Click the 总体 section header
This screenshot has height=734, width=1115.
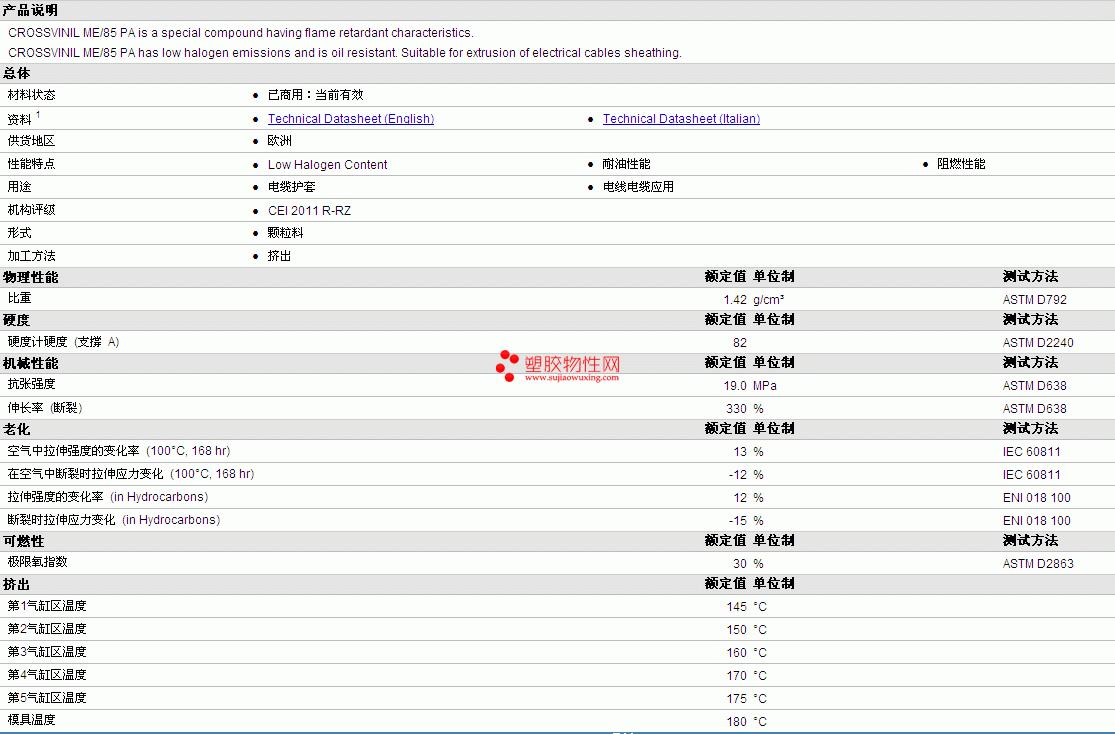tap(17, 73)
